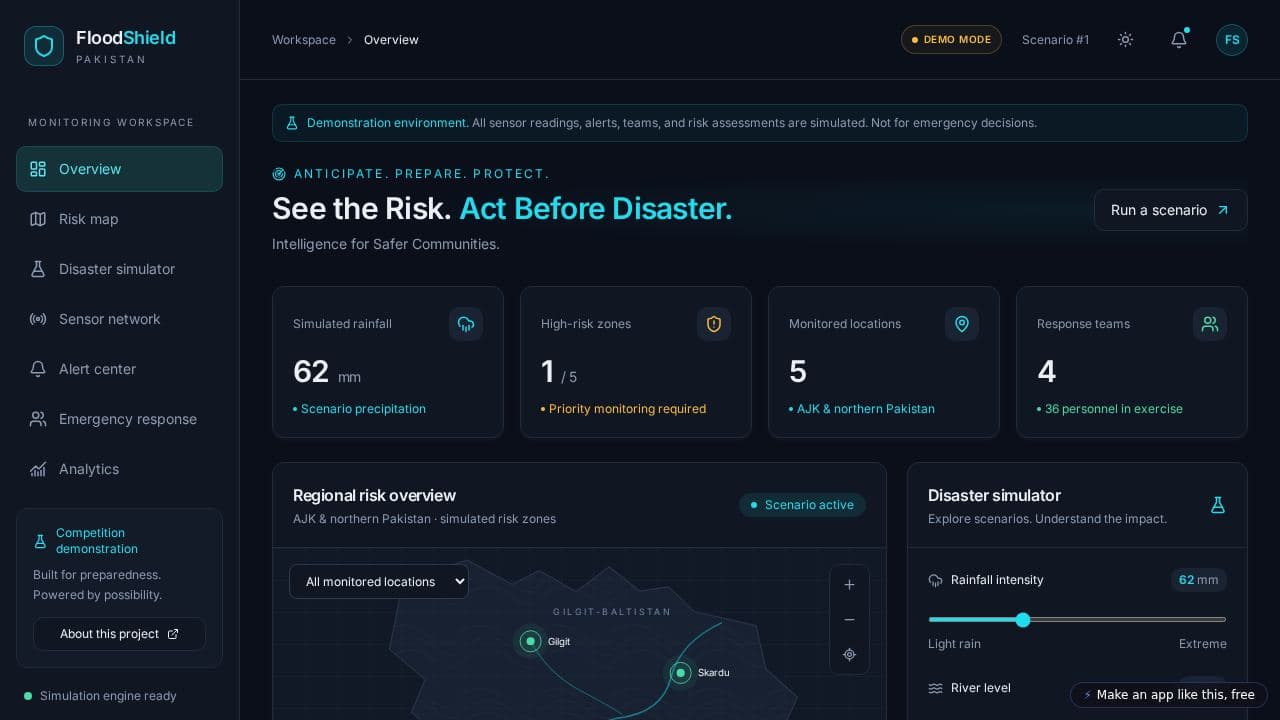Click the shield alert icon in High-risk zones card
The height and width of the screenshot is (720, 1280).
click(x=714, y=324)
